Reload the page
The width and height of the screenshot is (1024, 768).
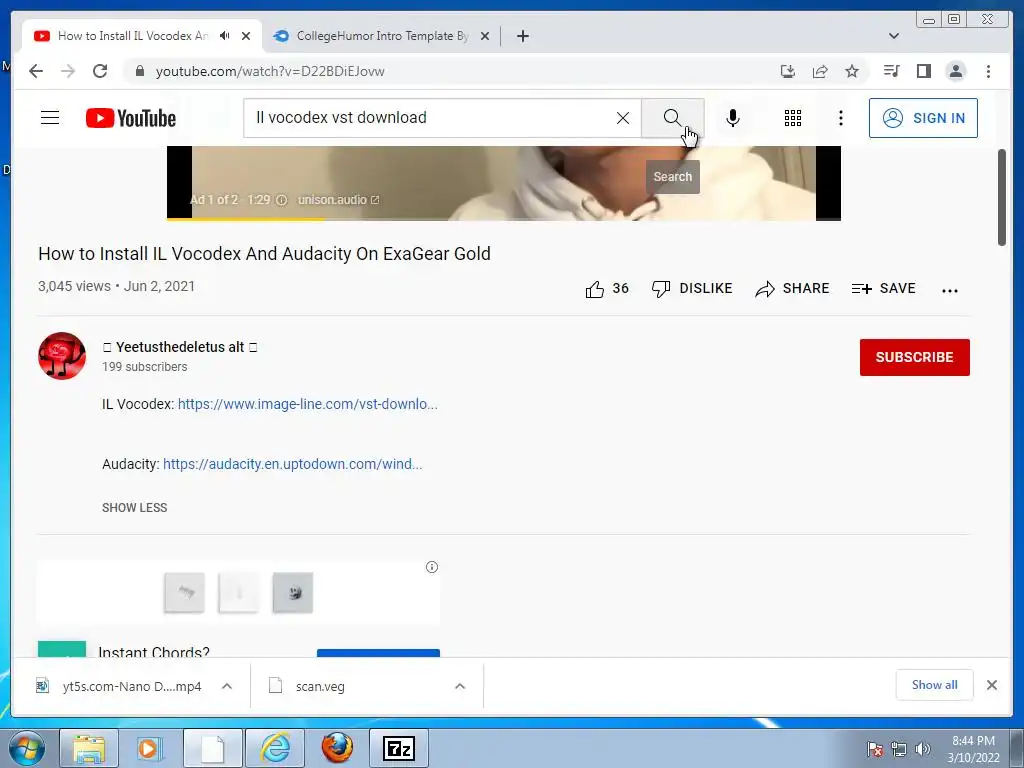click(x=100, y=71)
